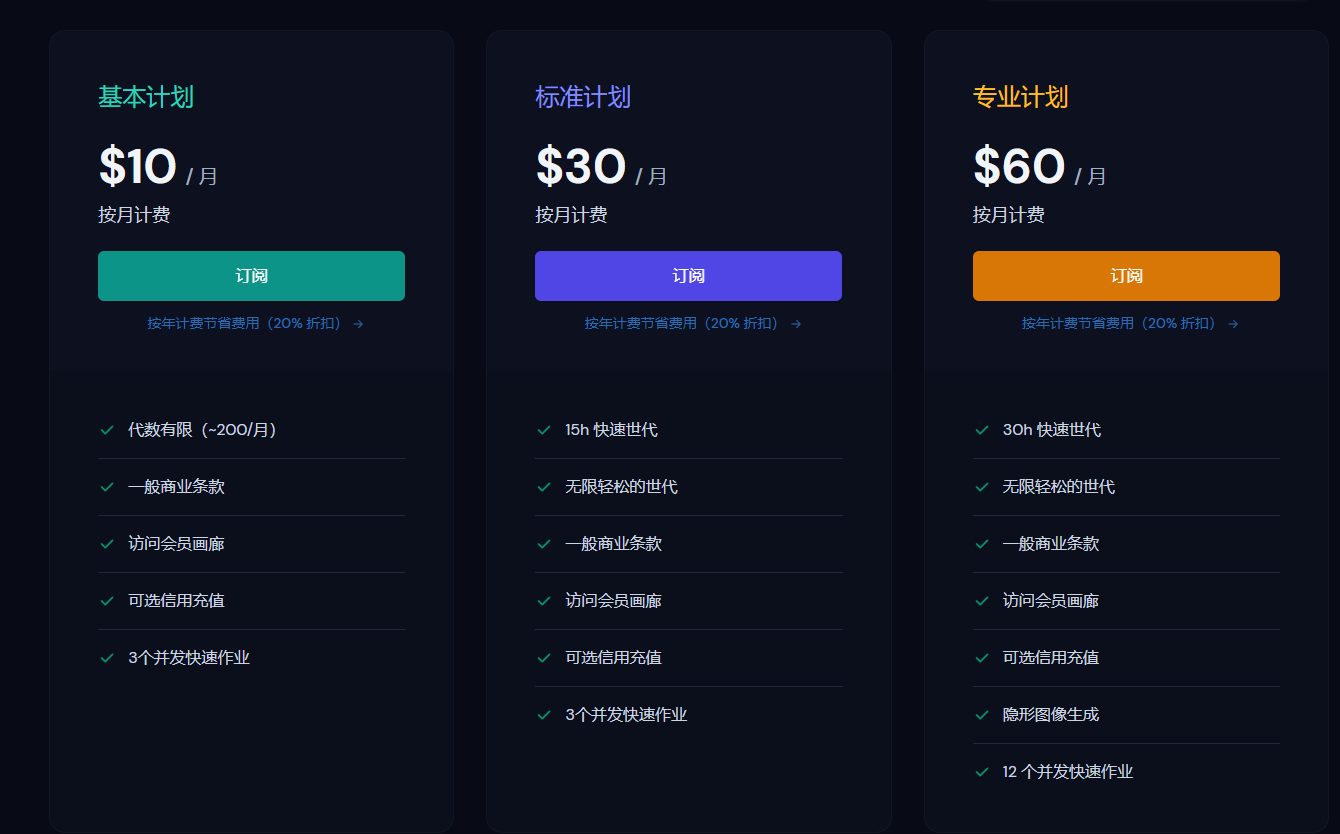Click the checkmark next to 15h 快速世代
Viewport: 1340px width, 834px height.
(544, 430)
